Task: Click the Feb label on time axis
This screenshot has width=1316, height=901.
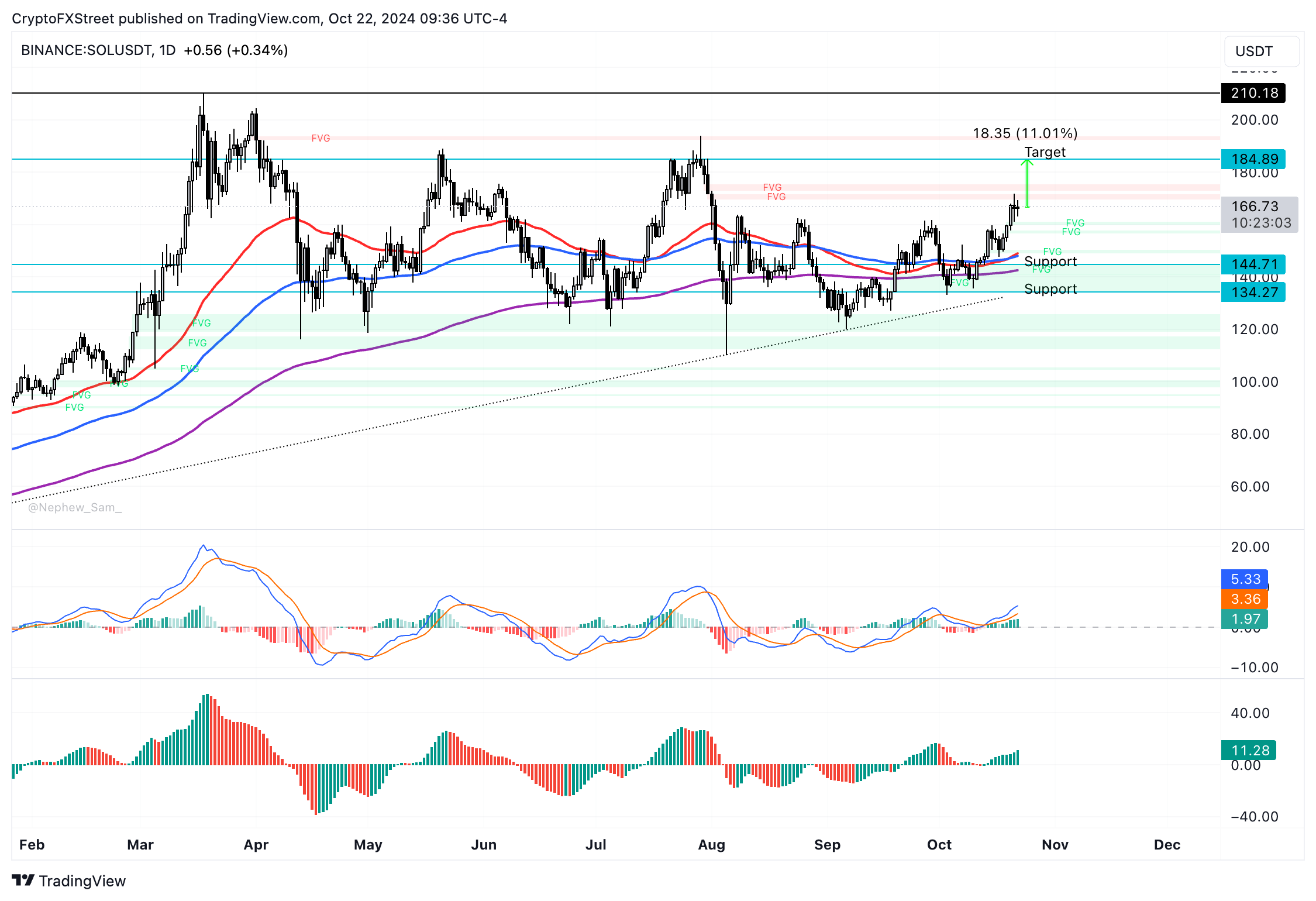Action: [x=32, y=845]
